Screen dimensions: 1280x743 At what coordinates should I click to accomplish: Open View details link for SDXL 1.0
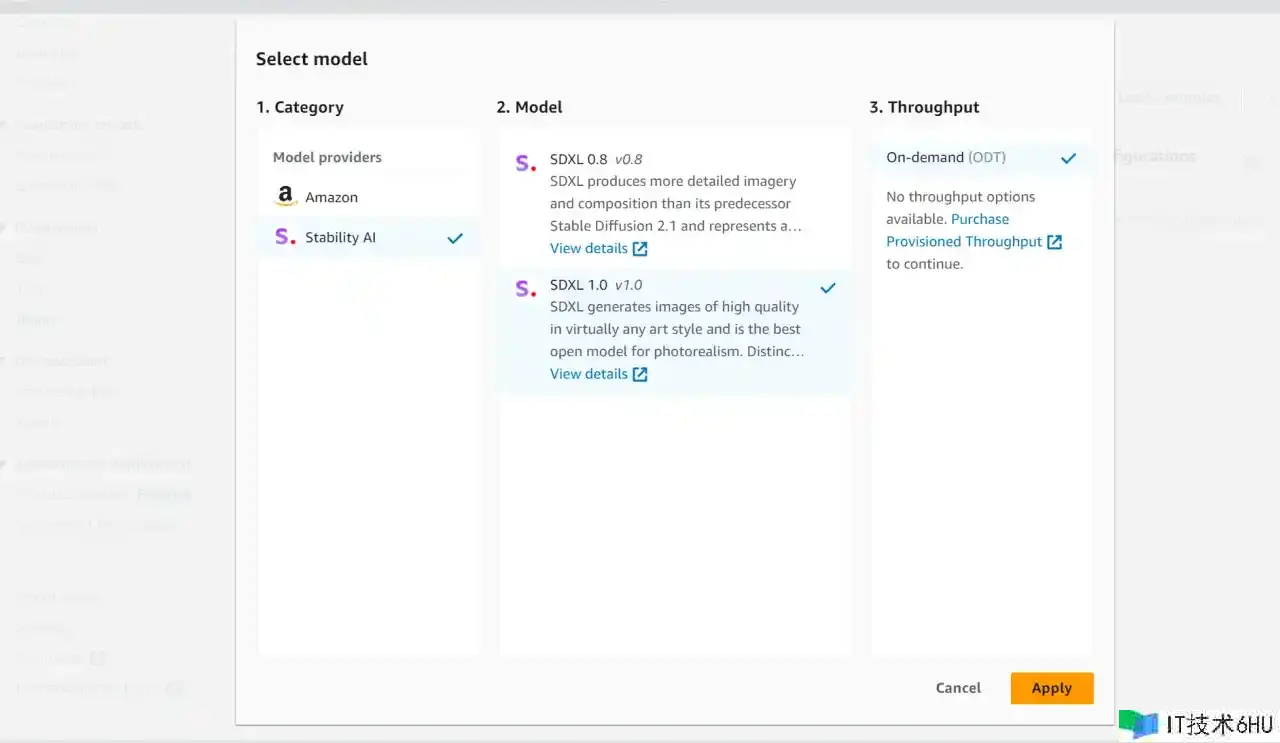pyautogui.click(x=589, y=374)
